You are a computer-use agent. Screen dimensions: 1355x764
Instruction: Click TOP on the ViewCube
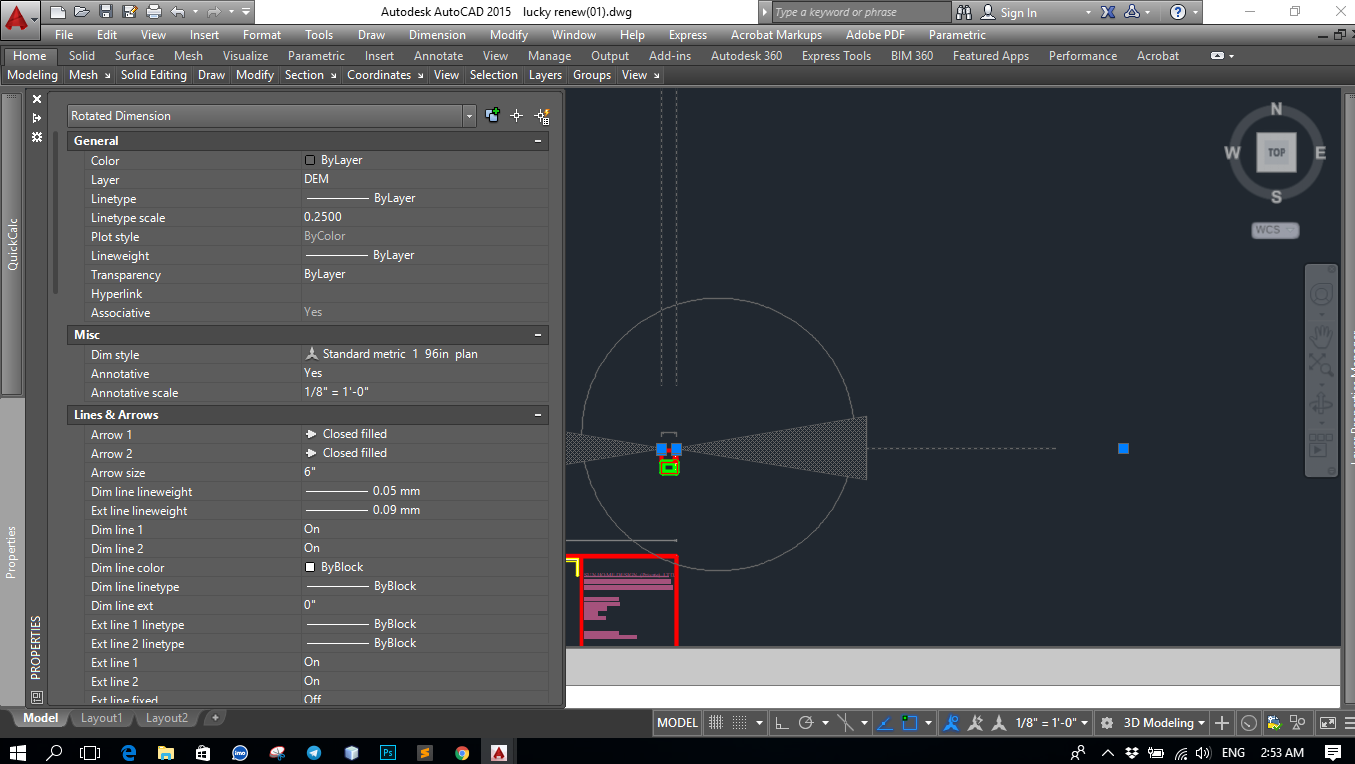(x=1275, y=152)
